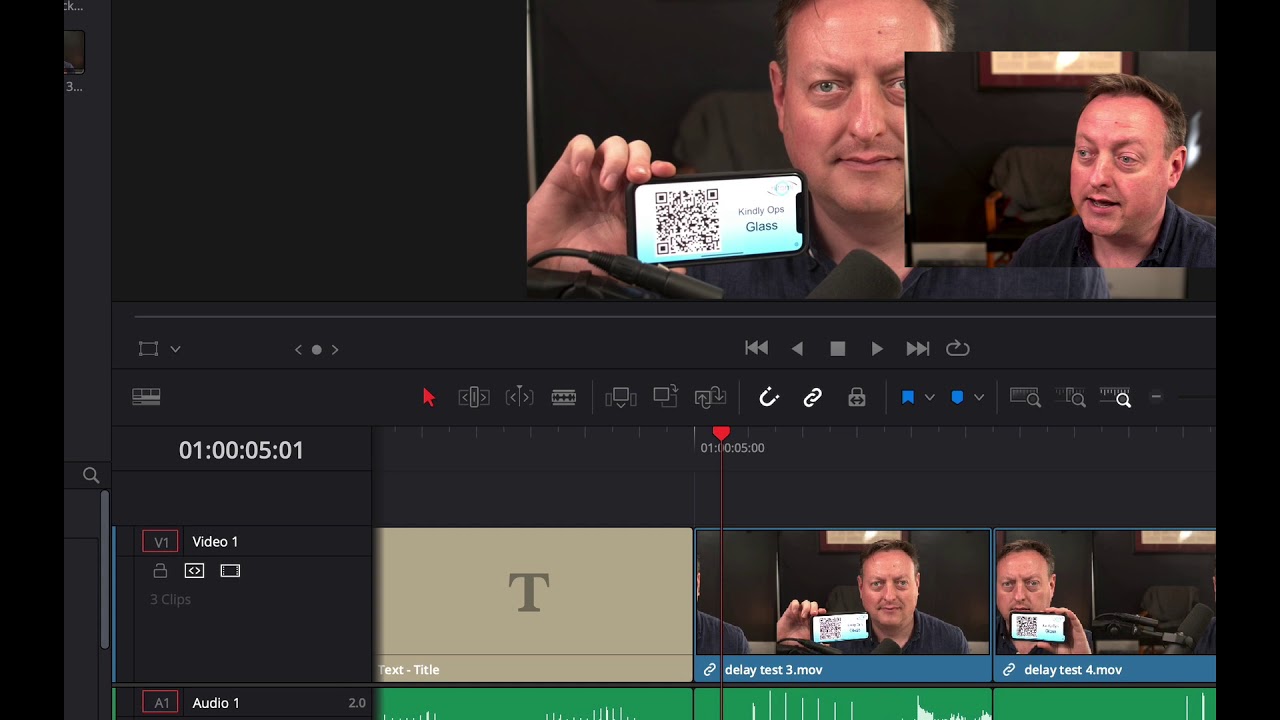The image size is (1280, 720).
Task: Click the Detail Zoom icon
Action: (1070, 397)
